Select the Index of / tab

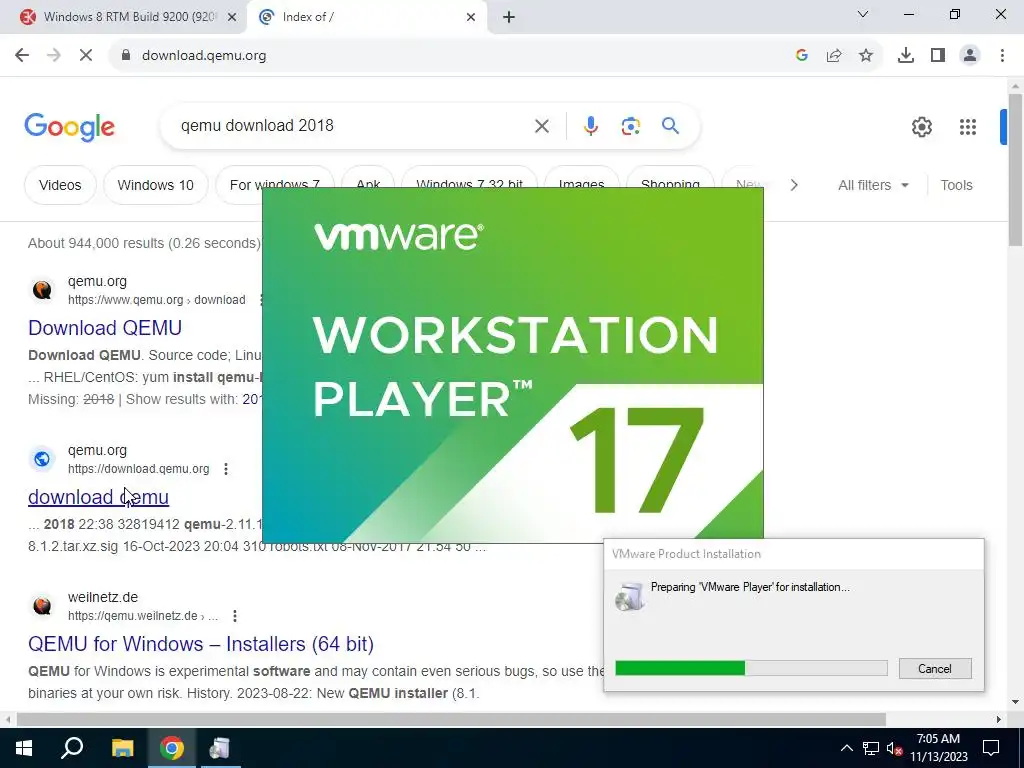367,17
